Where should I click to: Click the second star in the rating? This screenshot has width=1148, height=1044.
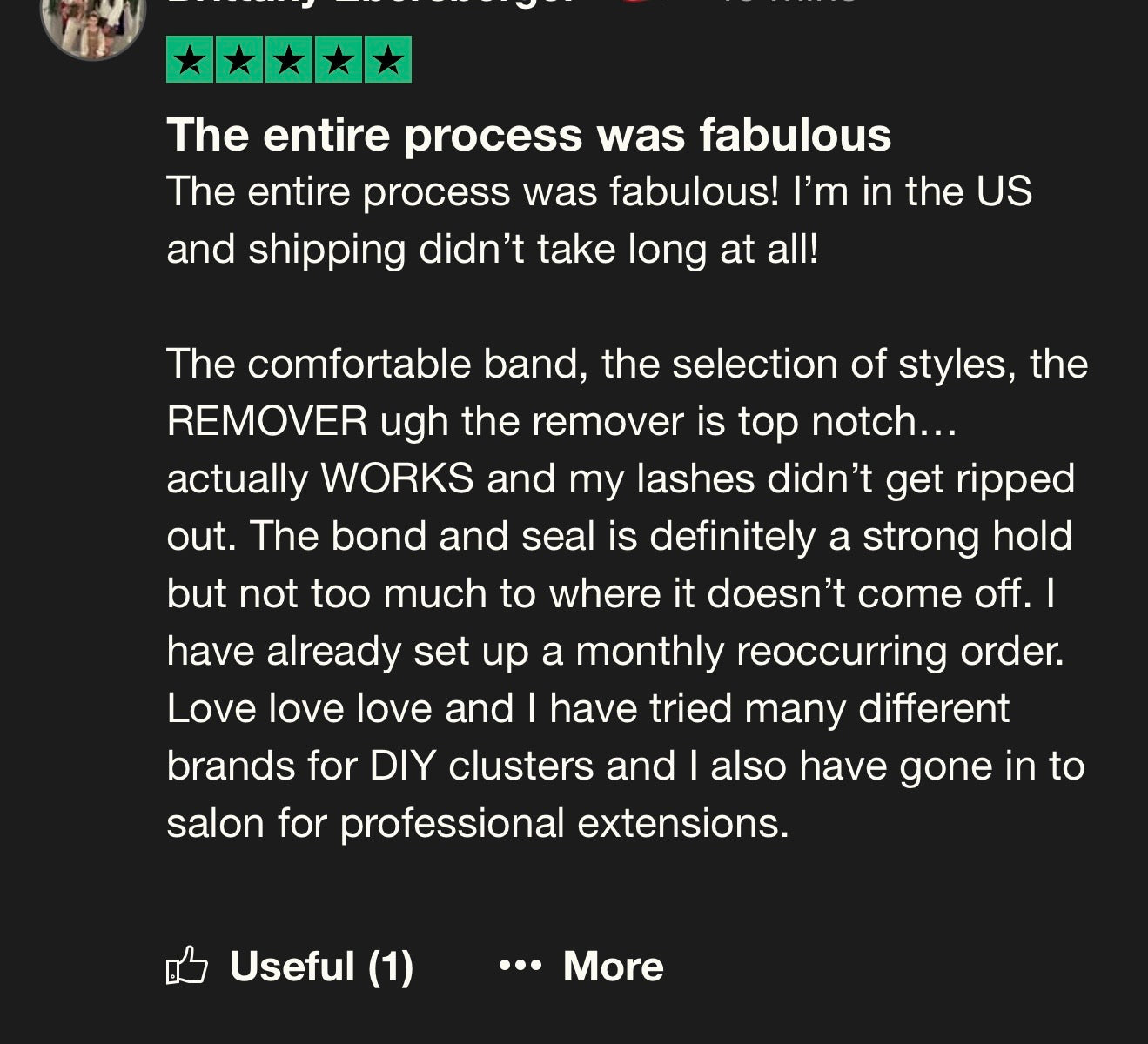pyautogui.click(x=239, y=61)
